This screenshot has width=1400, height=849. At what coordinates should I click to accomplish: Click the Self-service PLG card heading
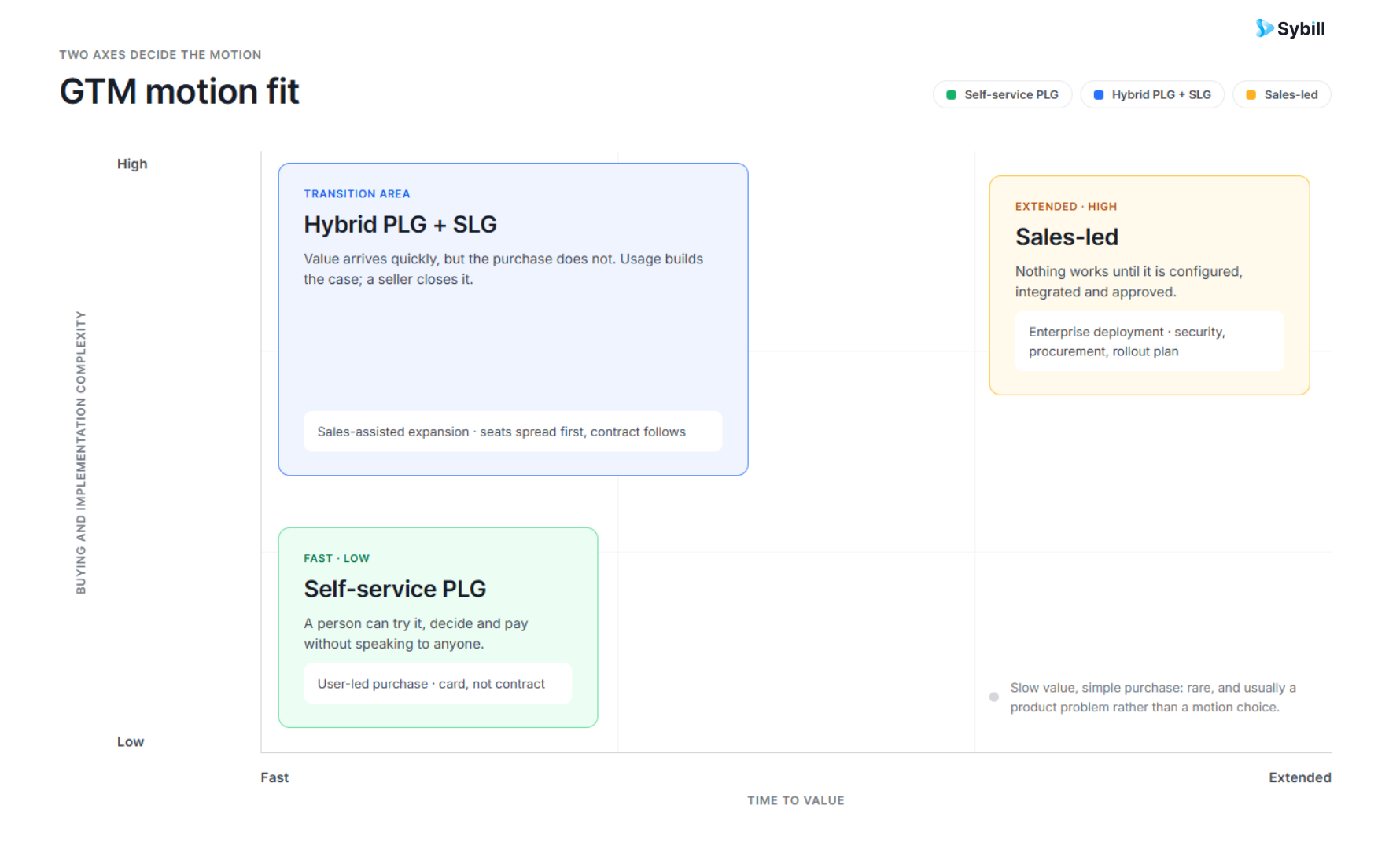(395, 589)
